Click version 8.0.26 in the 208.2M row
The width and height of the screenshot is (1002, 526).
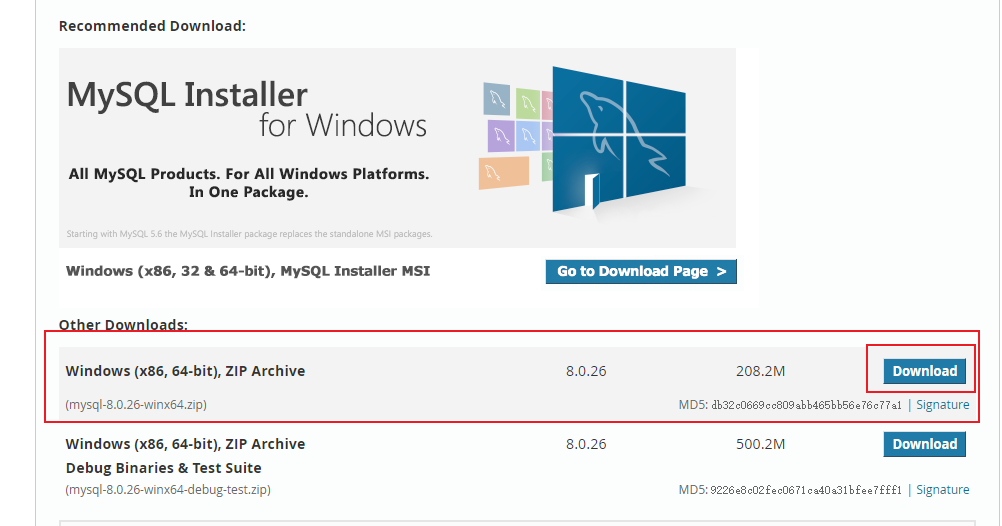coord(586,371)
